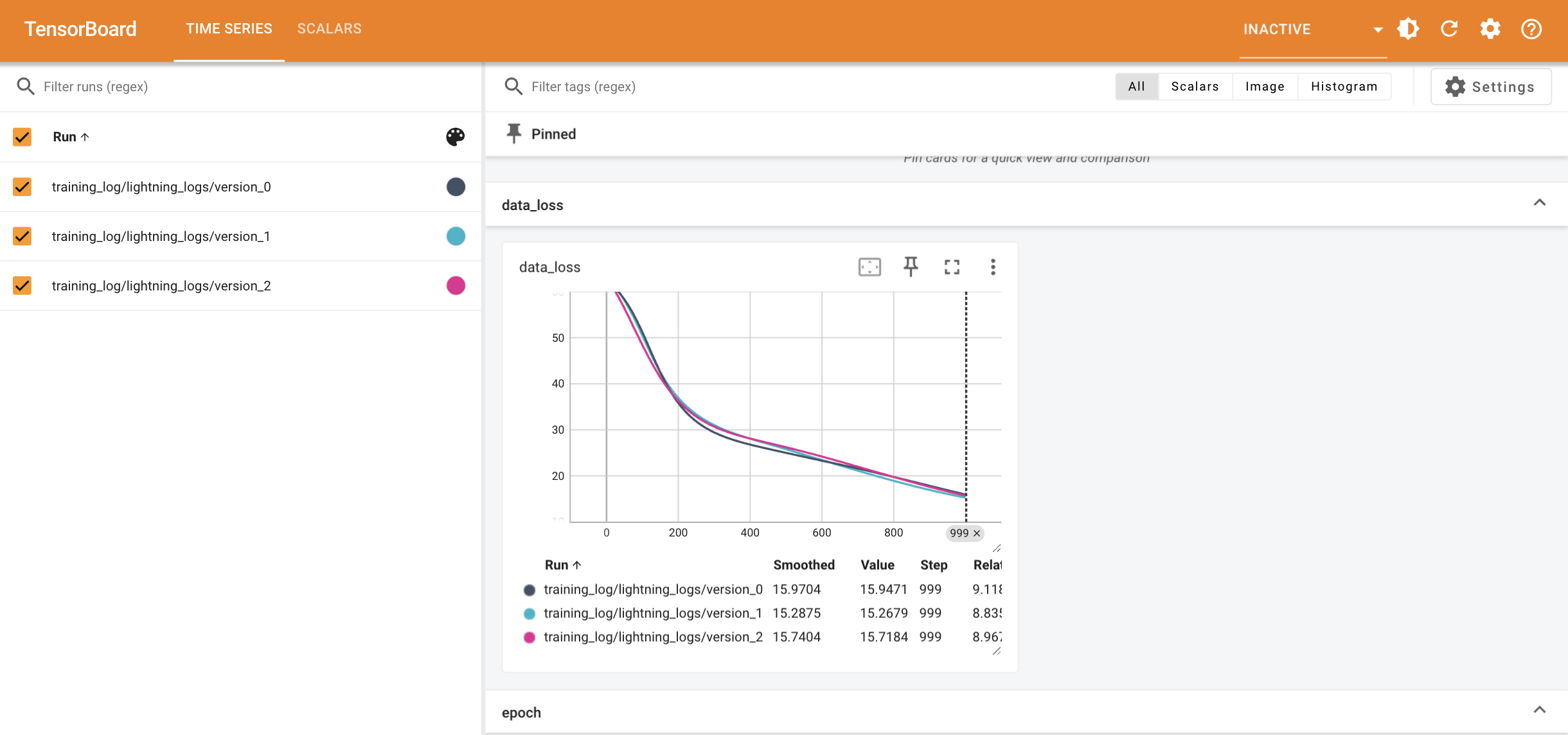Uncheck the version_1 run checkbox
1568x735 pixels.
(22, 236)
